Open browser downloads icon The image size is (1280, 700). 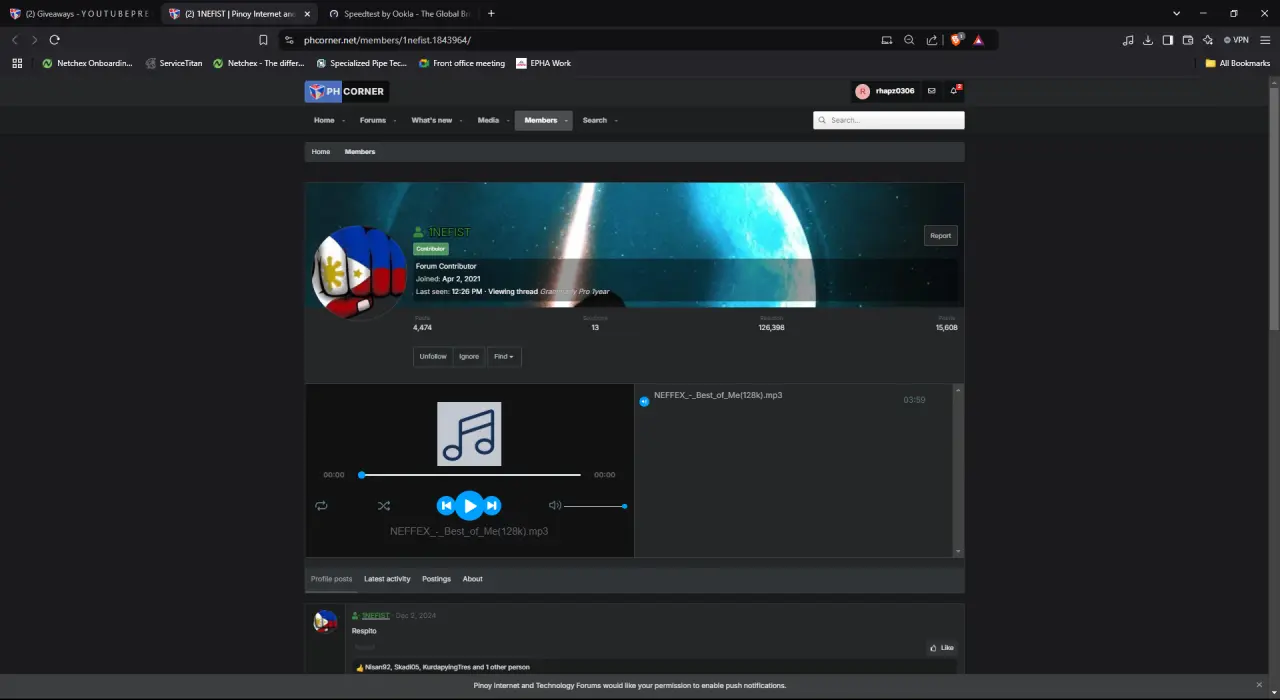point(1148,40)
